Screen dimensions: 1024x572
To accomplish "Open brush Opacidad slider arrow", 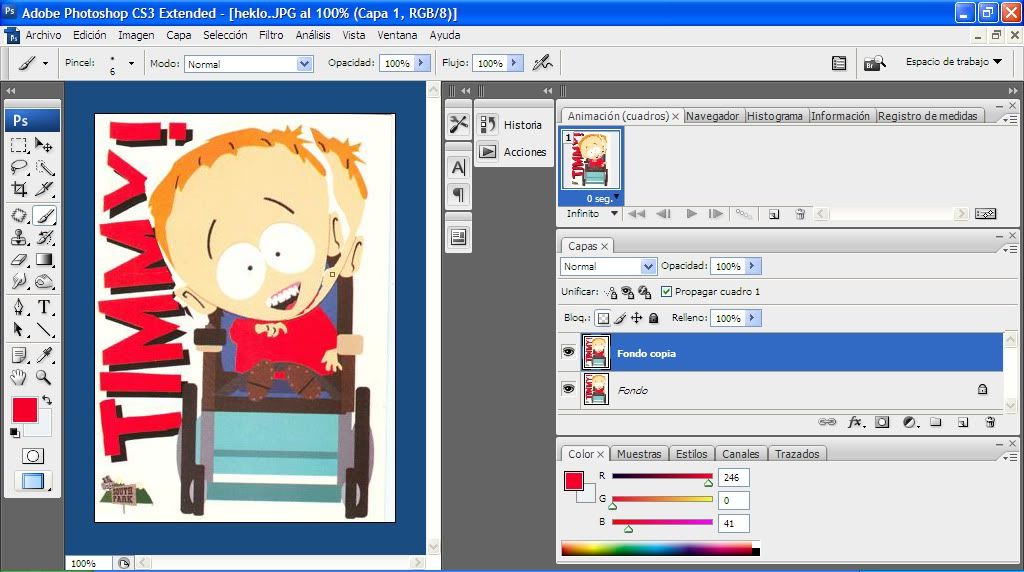I will [x=421, y=63].
